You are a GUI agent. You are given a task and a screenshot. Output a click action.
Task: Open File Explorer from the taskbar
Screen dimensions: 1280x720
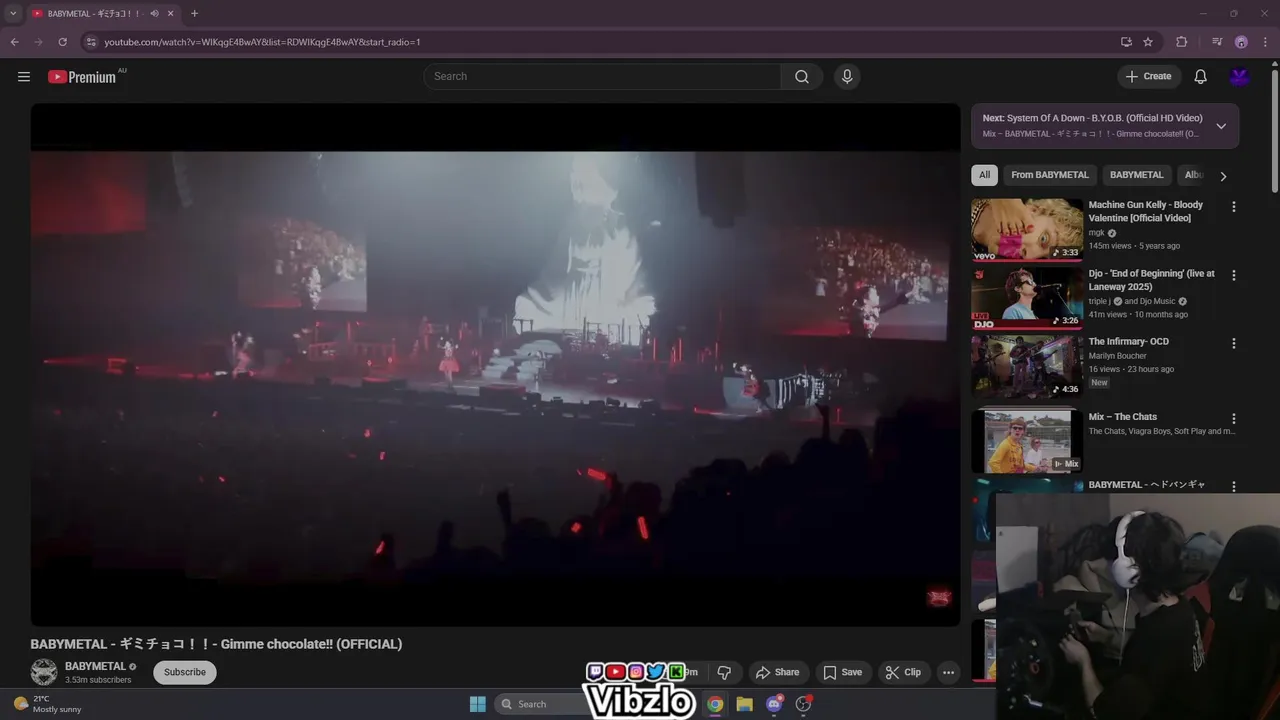[744, 704]
